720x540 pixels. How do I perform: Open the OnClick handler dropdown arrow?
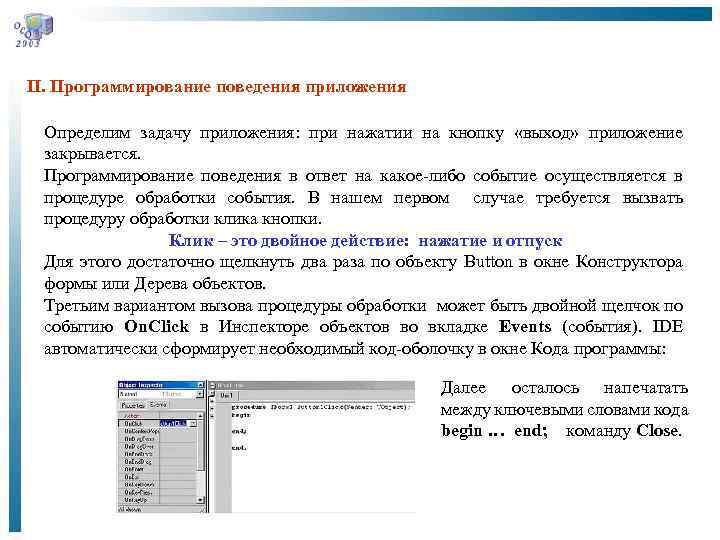click(193, 423)
